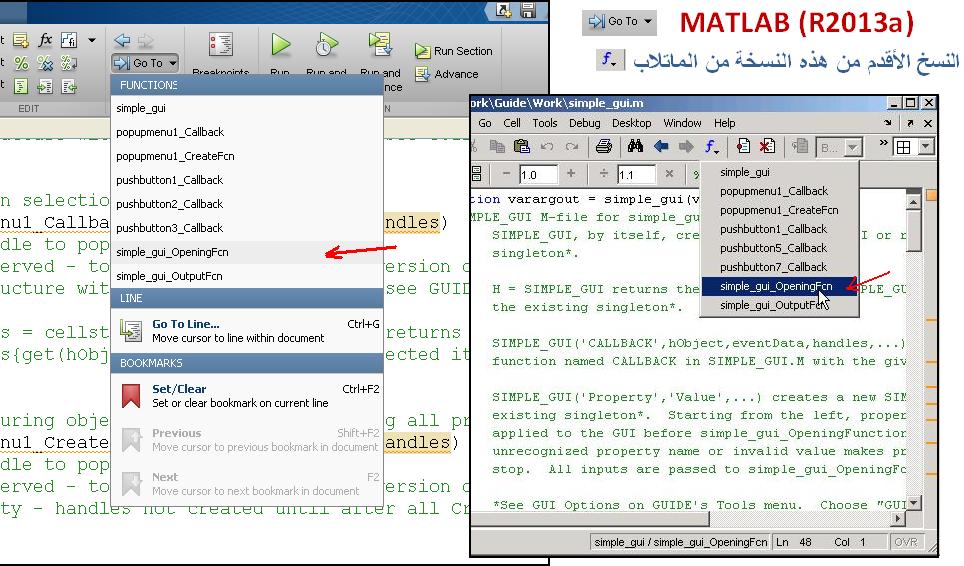Click the blue Back navigation arrow
The image size is (964, 566).
[x=122, y=41]
